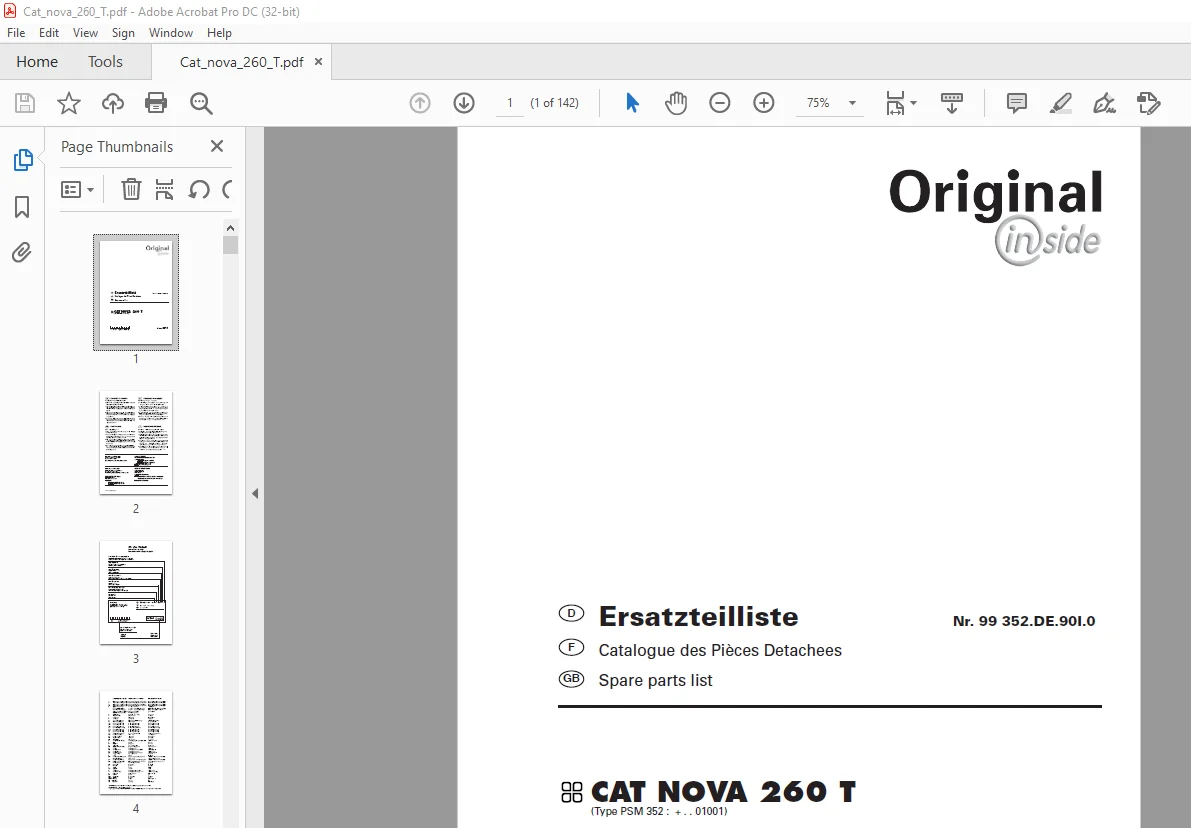Open the zoom level dropdown
Image resolution: width=1191 pixels, height=828 pixels.
[852, 103]
